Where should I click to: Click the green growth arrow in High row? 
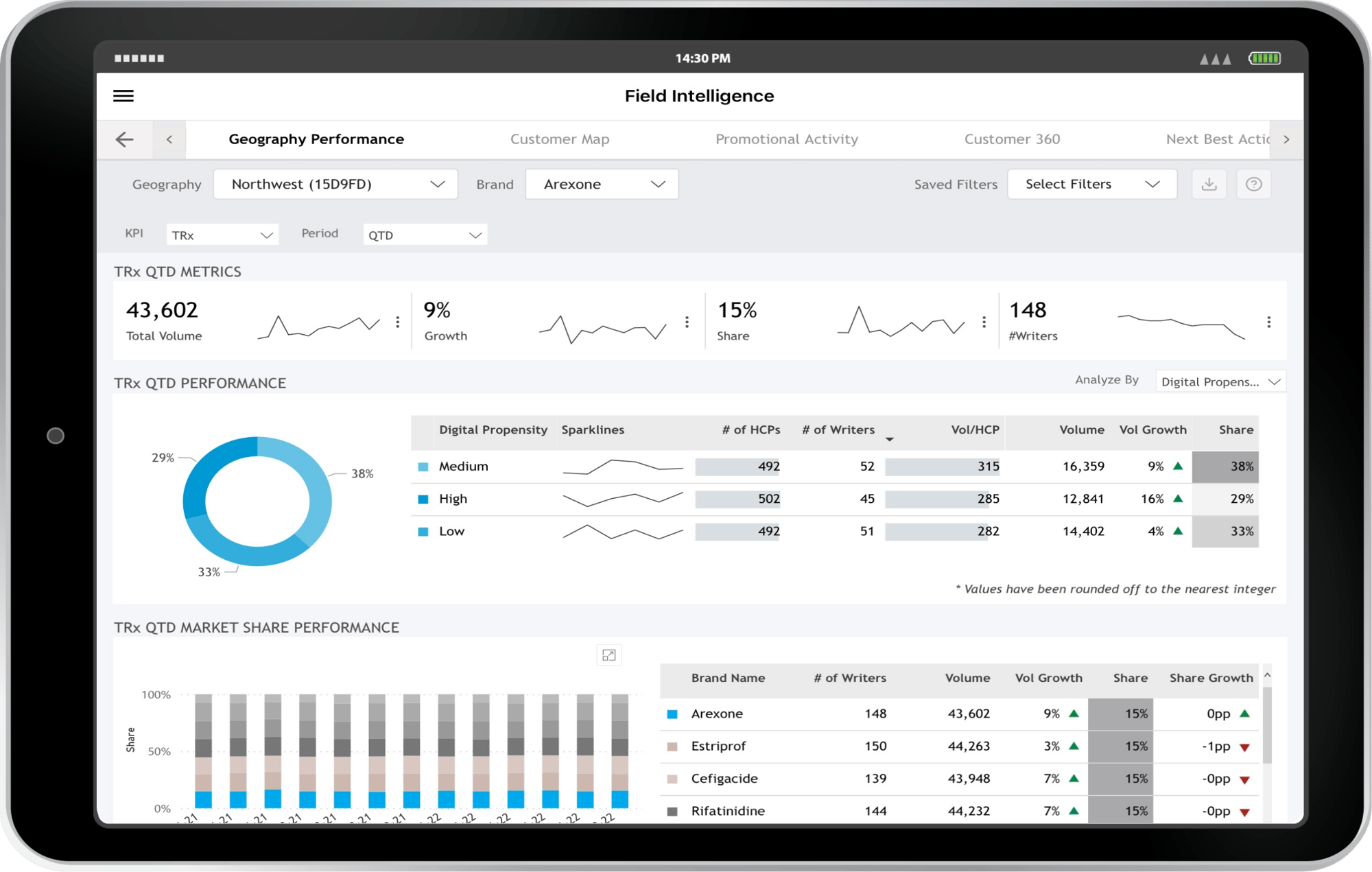(x=1178, y=499)
